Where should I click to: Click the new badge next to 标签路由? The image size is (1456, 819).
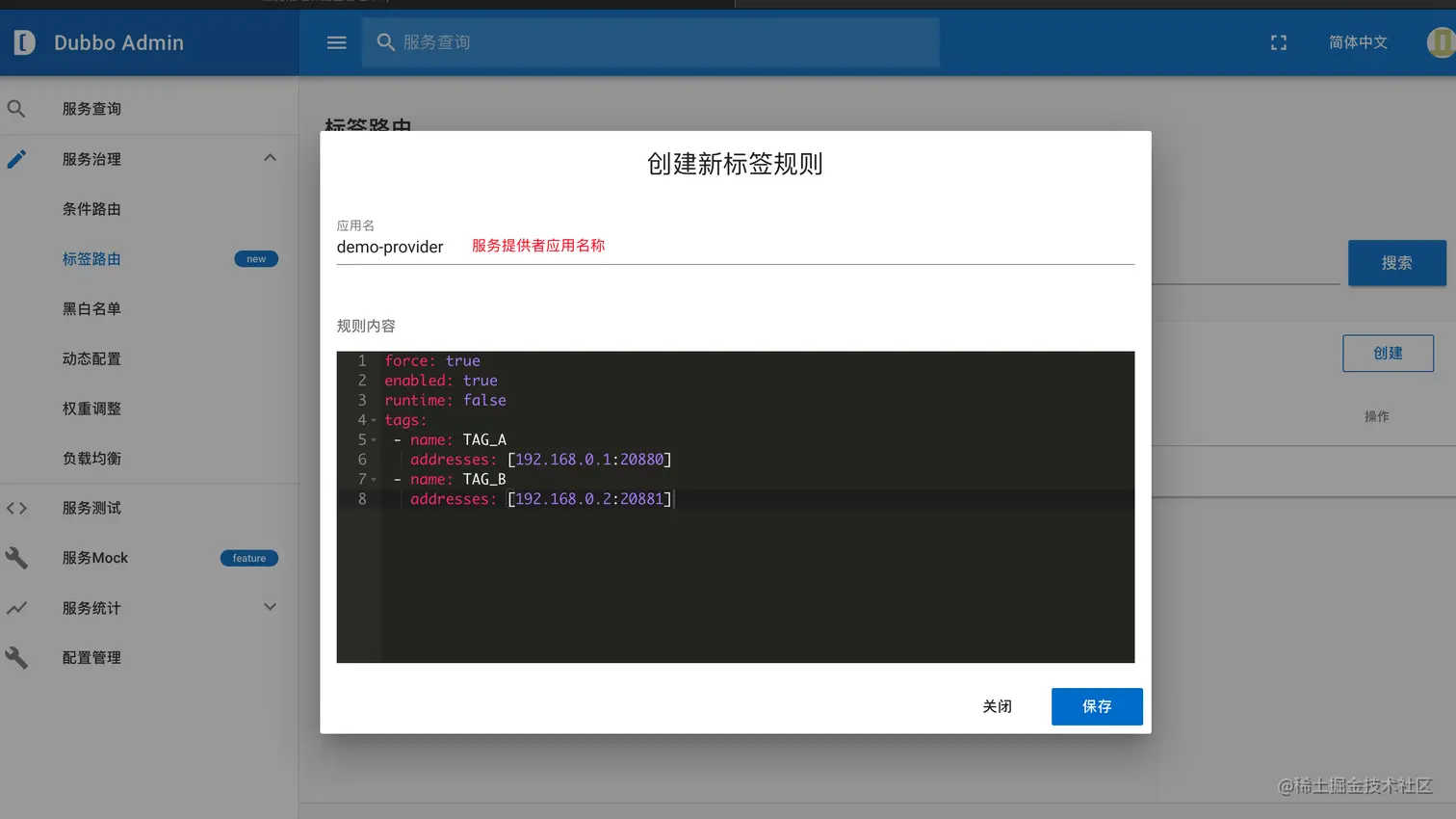coord(256,259)
